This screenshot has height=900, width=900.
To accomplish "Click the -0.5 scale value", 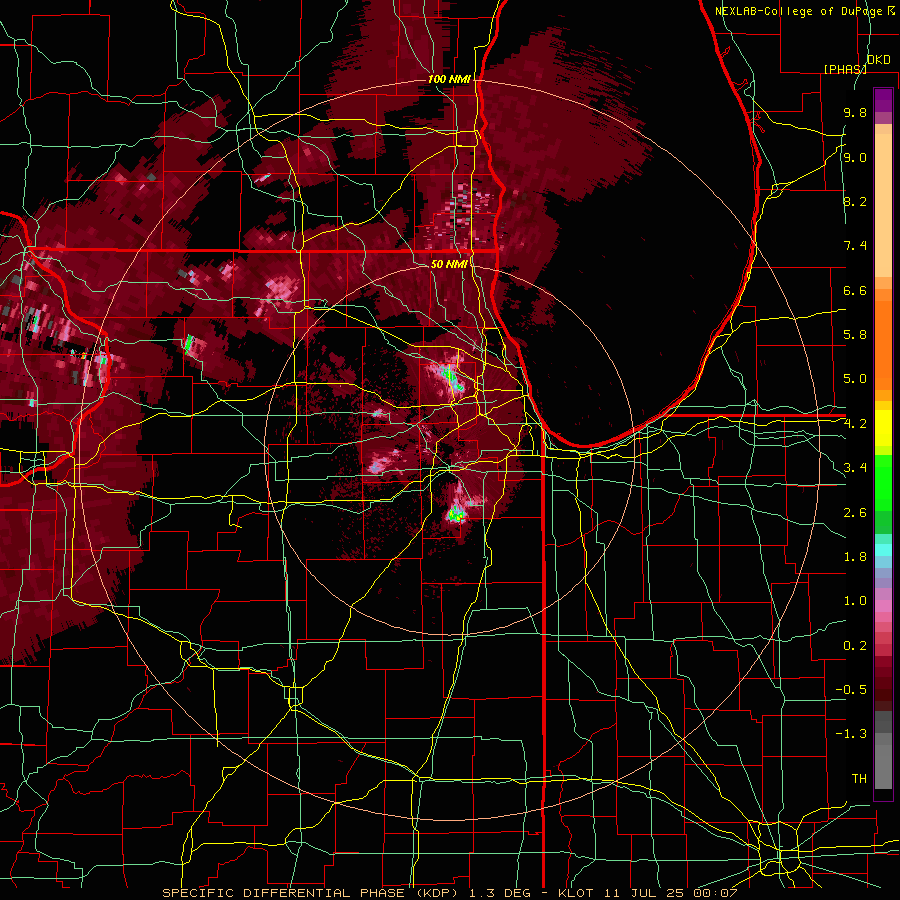I will pyautogui.click(x=851, y=689).
